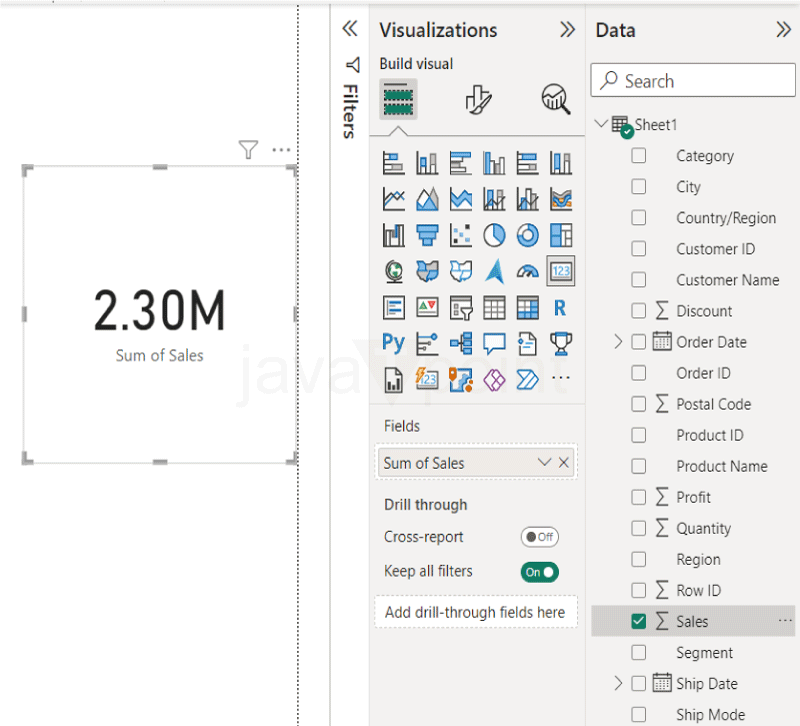800x726 pixels.
Task: Select the R script visual
Action: coord(561,308)
